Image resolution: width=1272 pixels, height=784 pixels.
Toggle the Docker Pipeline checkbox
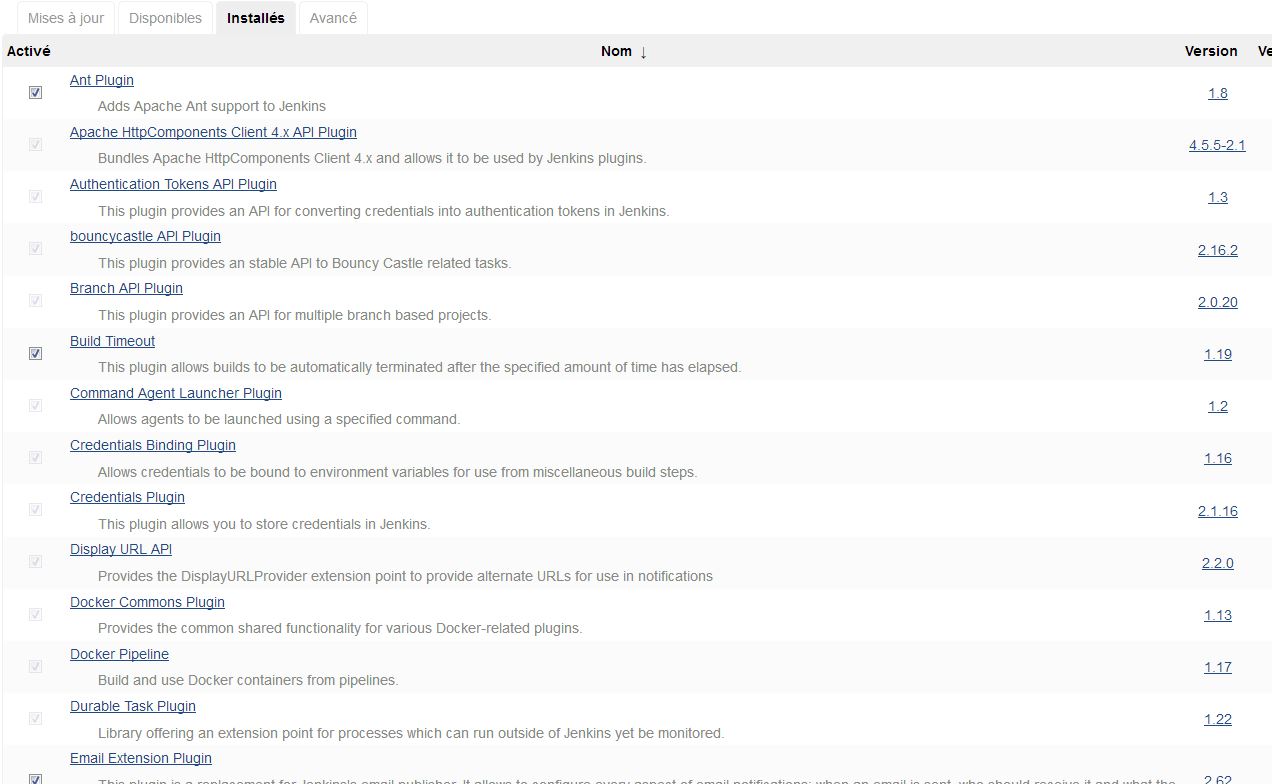point(36,666)
